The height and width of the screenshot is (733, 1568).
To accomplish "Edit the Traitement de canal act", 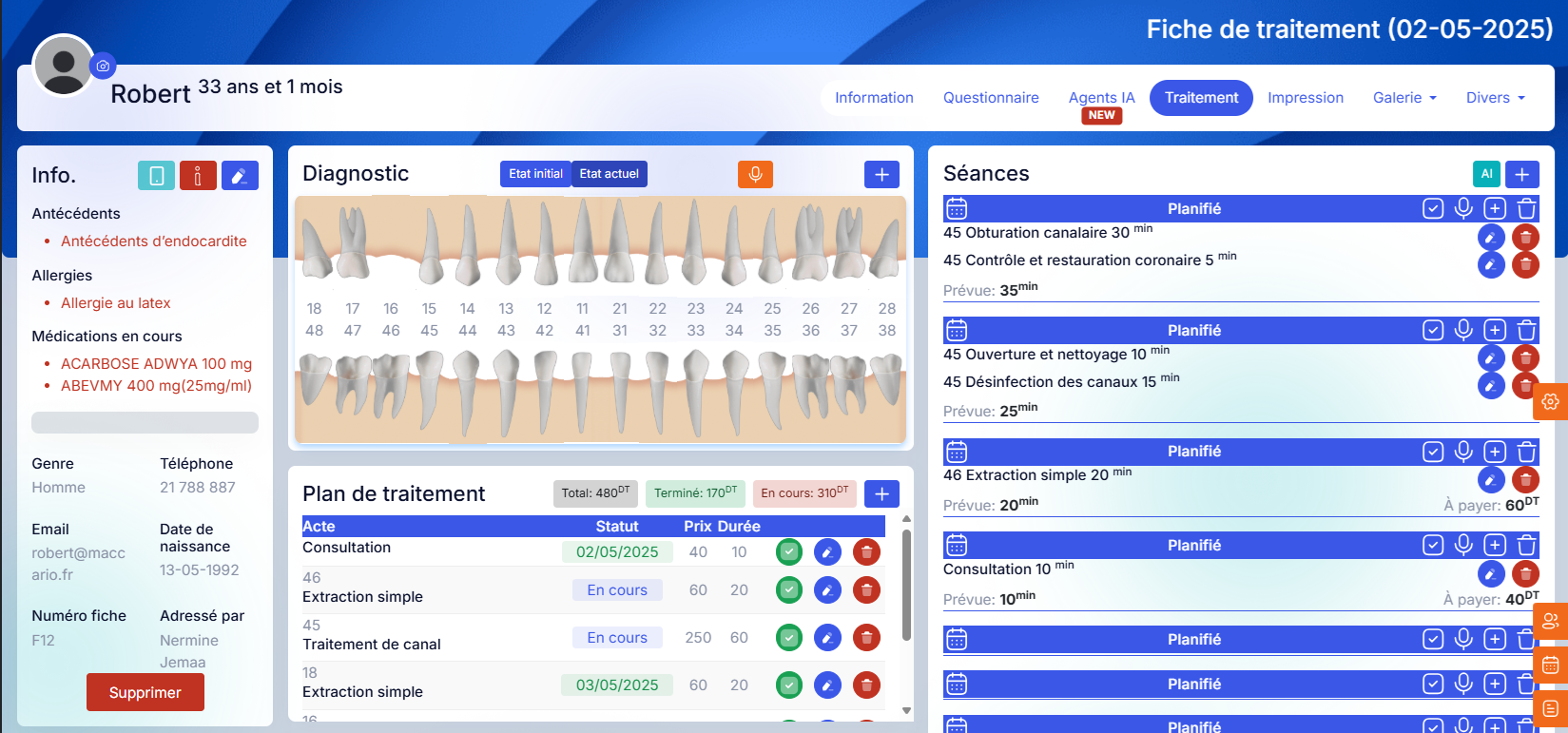I will click(x=827, y=638).
